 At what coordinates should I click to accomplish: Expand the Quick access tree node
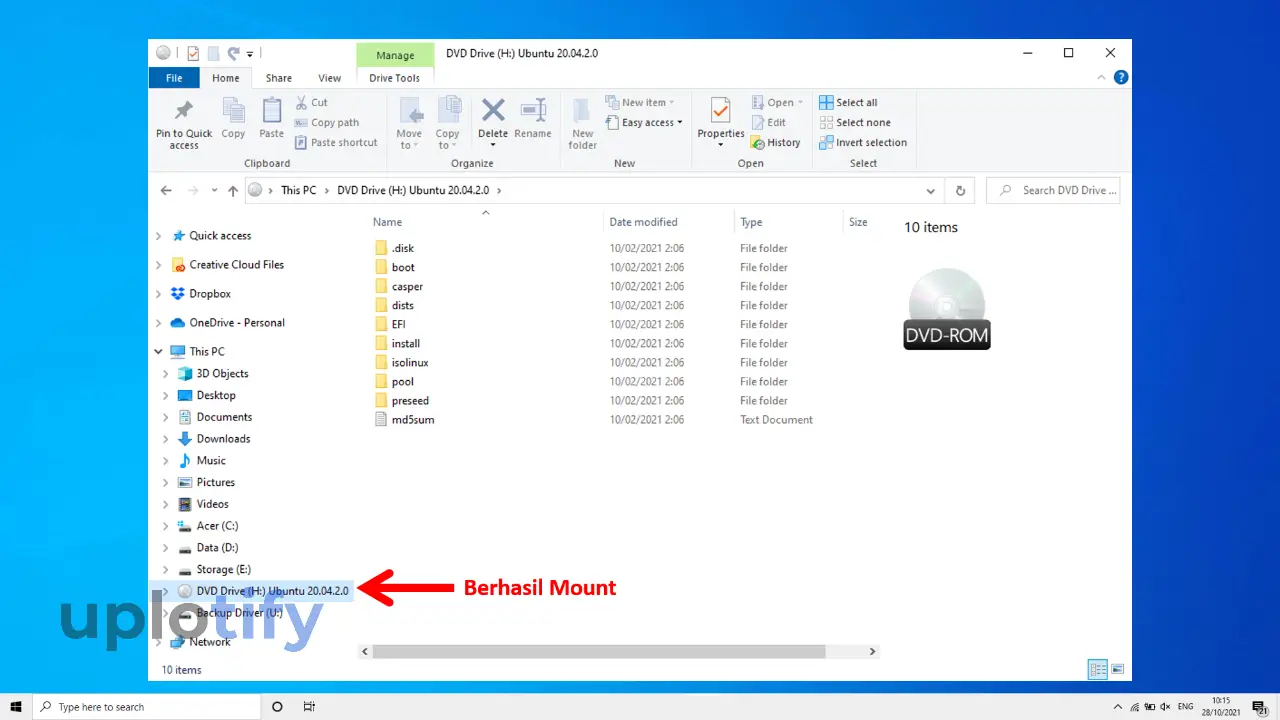(158, 236)
